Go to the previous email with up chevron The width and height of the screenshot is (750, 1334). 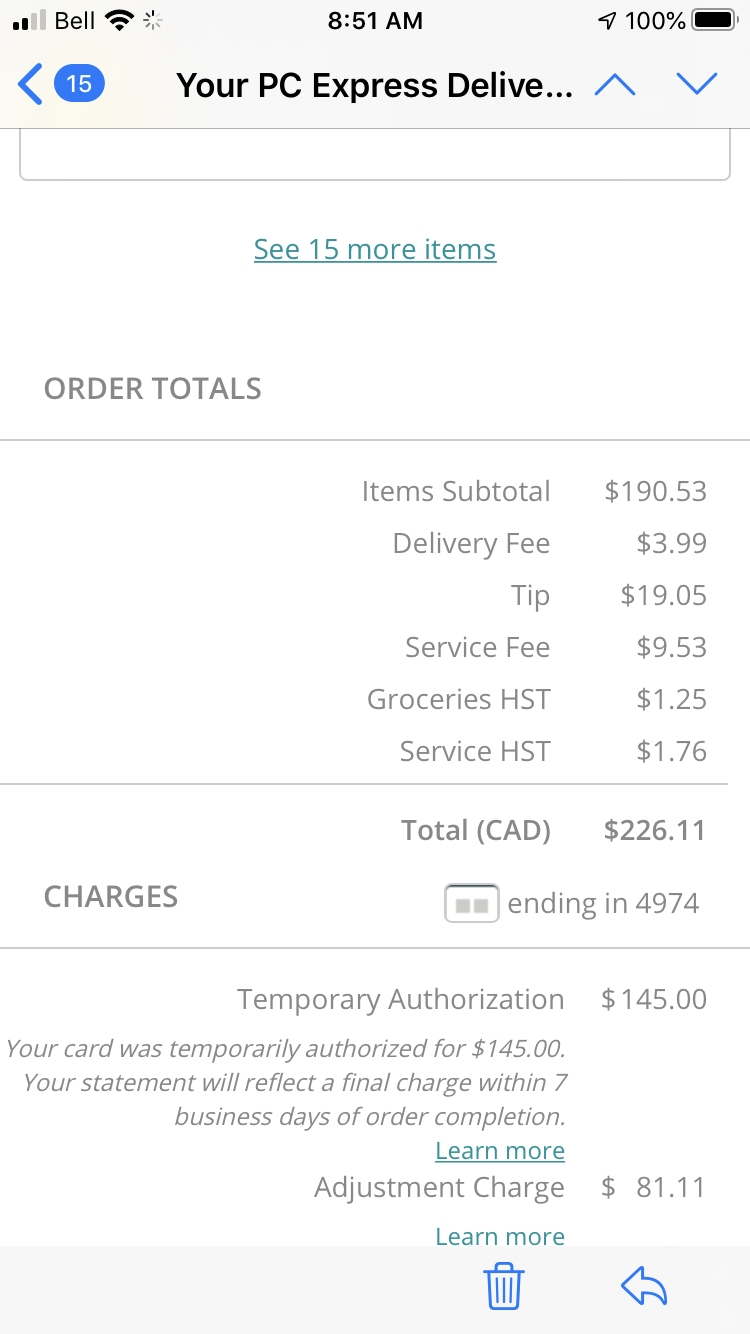[x=616, y=84]
